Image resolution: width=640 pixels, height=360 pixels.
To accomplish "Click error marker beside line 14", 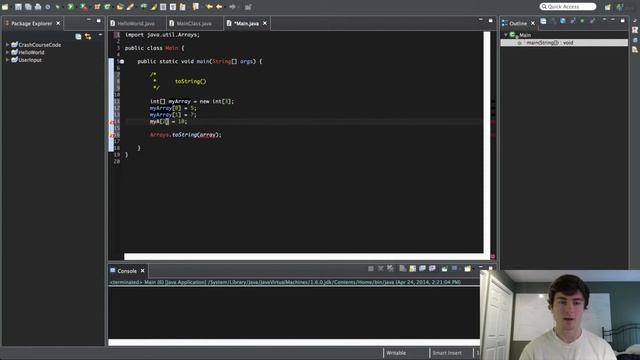I will pos(111,122).
